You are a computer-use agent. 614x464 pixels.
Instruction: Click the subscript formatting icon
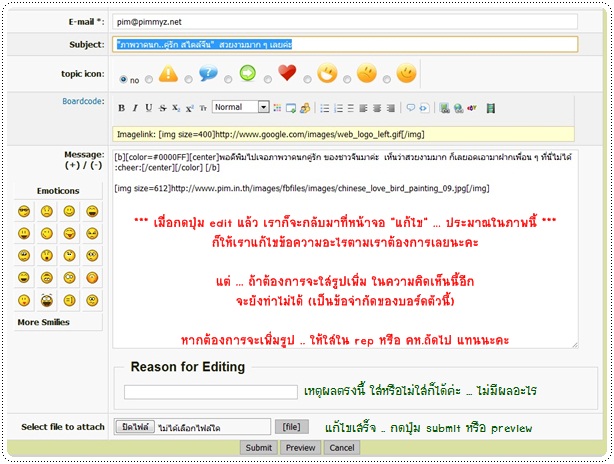point(174,108)
